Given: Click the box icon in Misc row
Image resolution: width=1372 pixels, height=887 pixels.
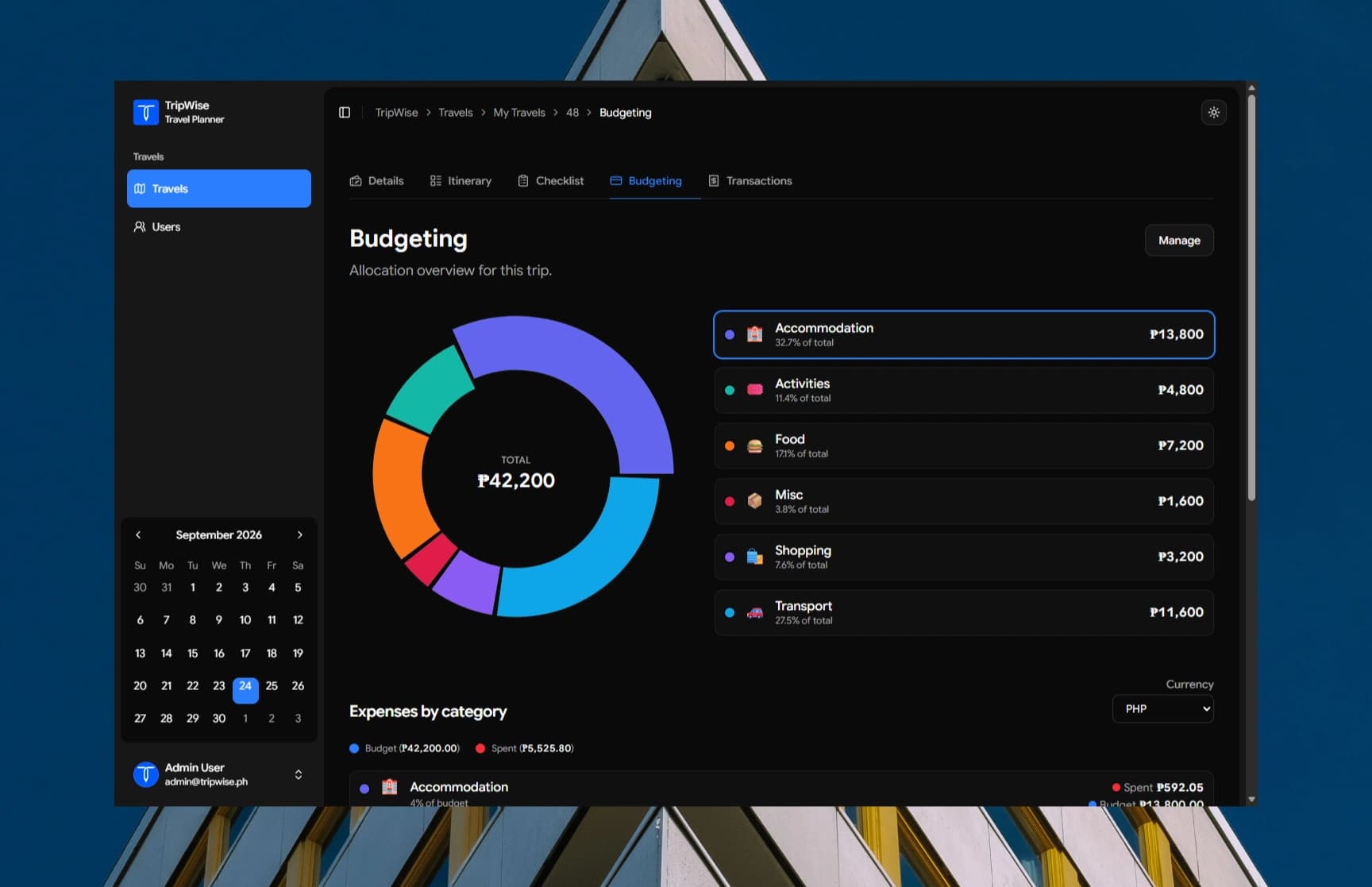Looking at the screenshot, I should [754, 501].
